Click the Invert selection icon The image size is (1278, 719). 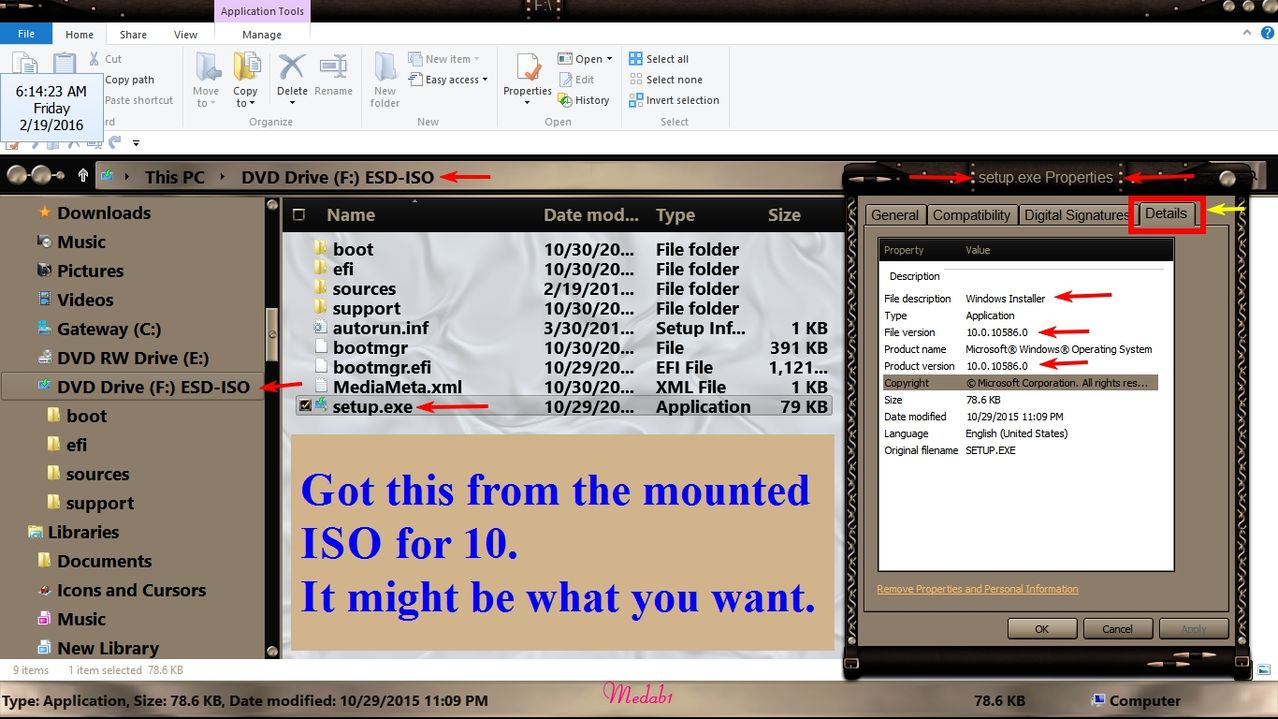pyautogui.click(x=636, y=100)
